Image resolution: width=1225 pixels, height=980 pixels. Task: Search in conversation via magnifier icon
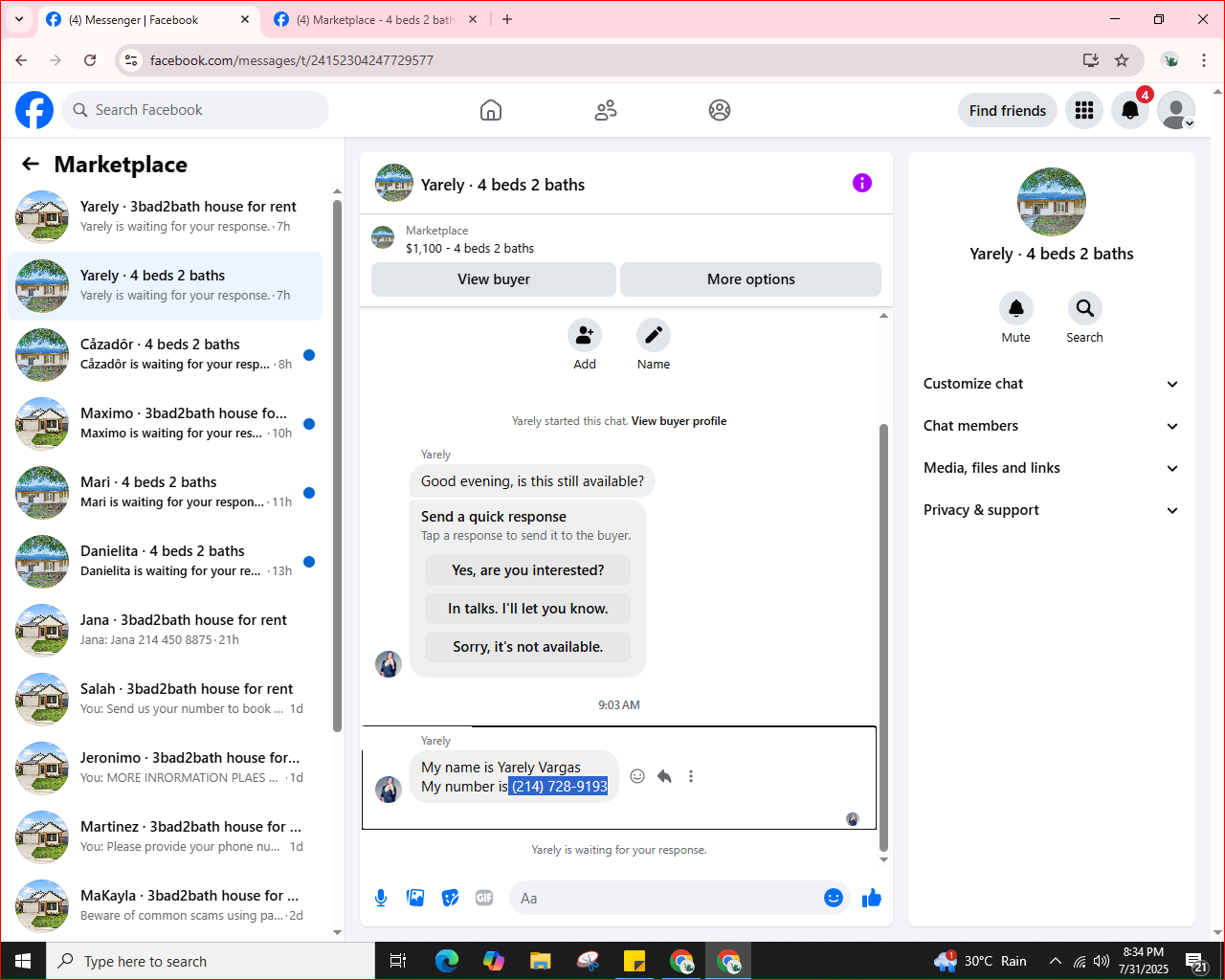click(x=1085, y=308)
